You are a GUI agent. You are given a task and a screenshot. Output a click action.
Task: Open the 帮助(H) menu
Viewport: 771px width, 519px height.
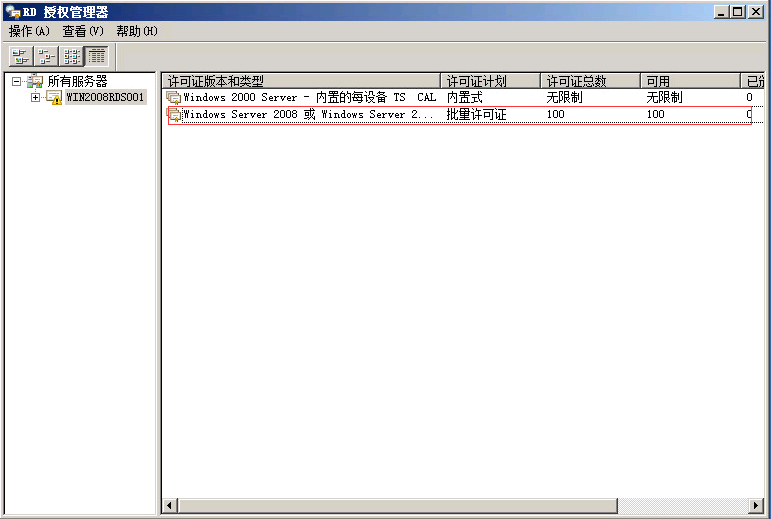137,31
